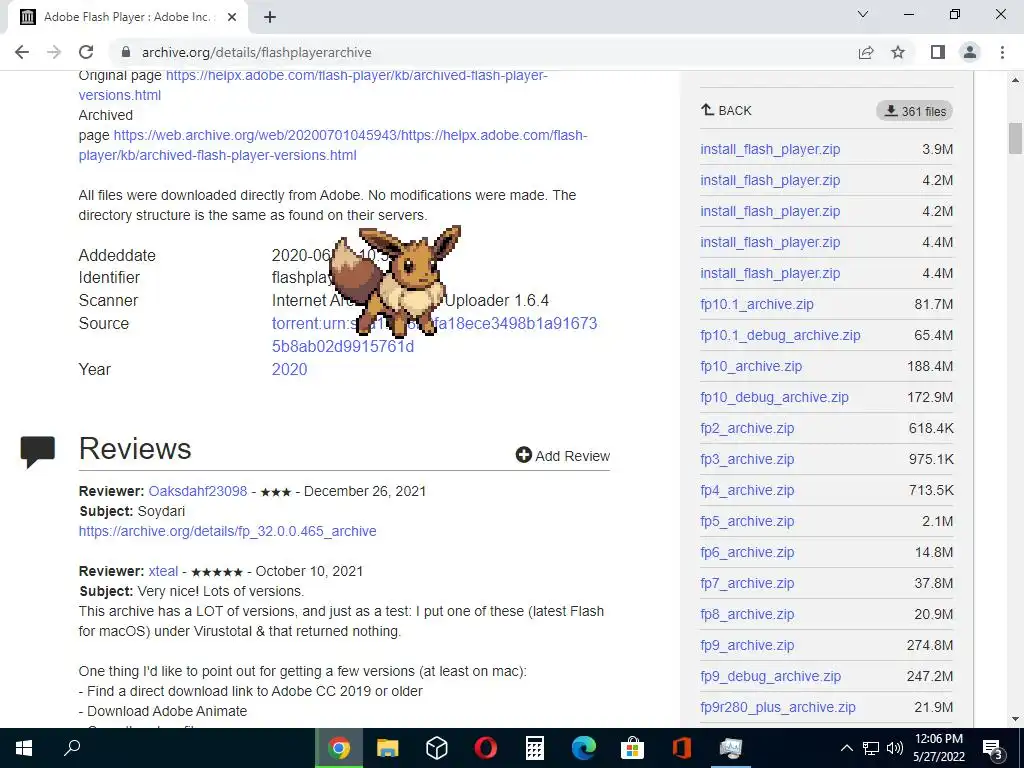This screenshot has height=768, width=1024.
Task: Download fp10.1_debug_archive.zip
Action: pyautogui.click(x=780, y=335)
